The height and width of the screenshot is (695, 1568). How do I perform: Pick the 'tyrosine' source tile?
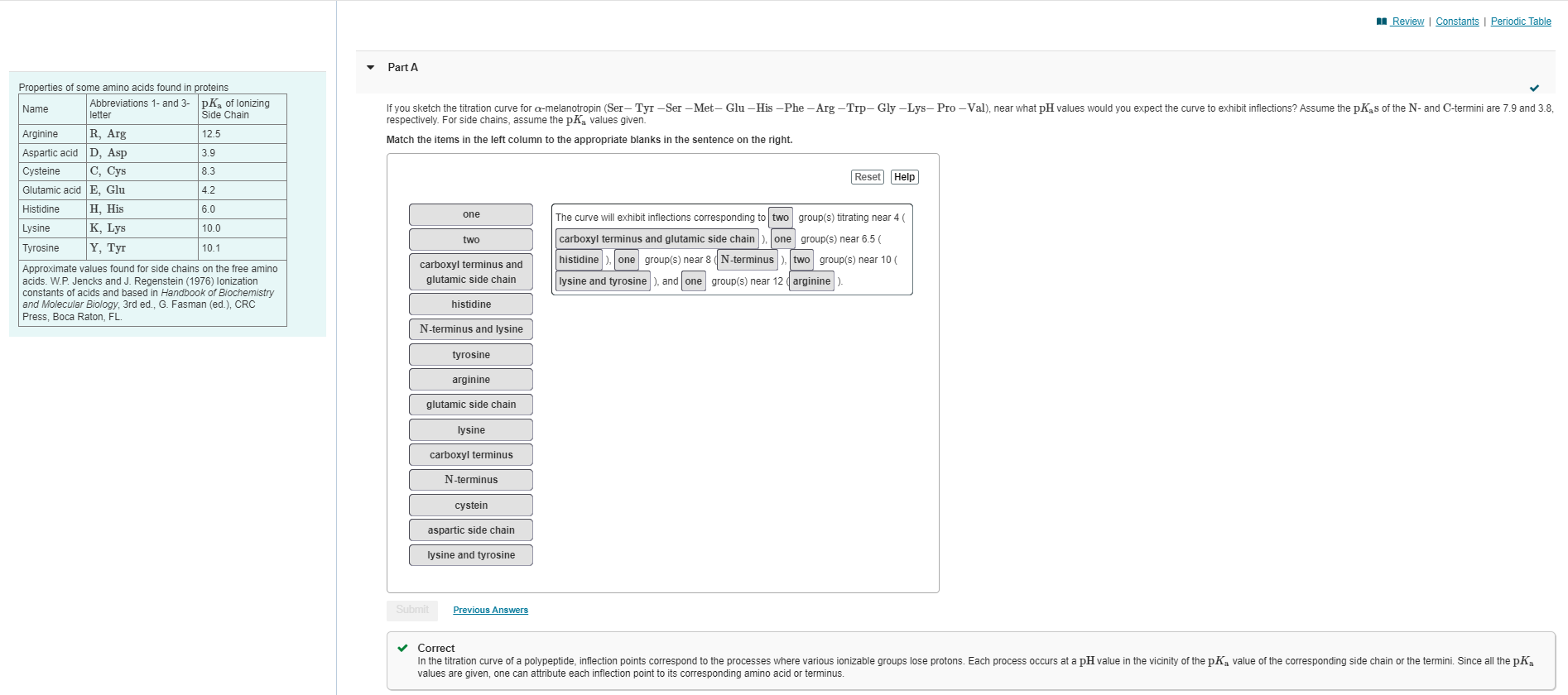click(x=471, y=355)
